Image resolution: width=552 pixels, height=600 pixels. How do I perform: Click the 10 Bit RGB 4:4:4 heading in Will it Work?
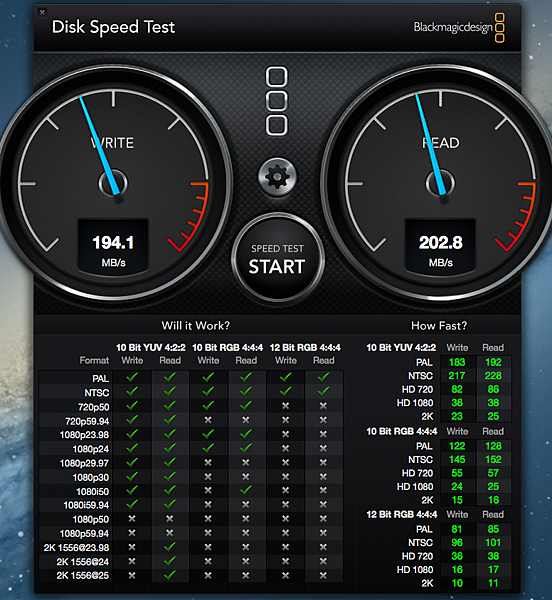click(228, 347)
